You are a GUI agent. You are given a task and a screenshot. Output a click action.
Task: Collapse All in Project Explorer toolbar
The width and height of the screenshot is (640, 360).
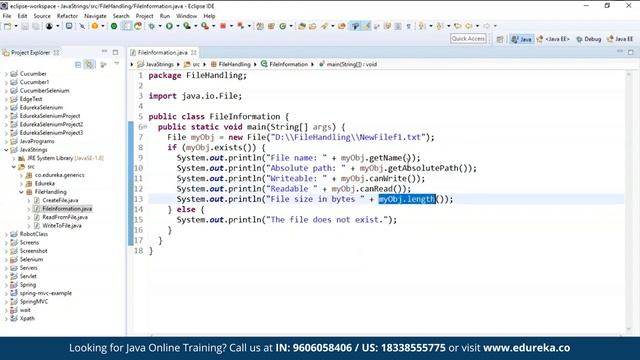(78, 64)
